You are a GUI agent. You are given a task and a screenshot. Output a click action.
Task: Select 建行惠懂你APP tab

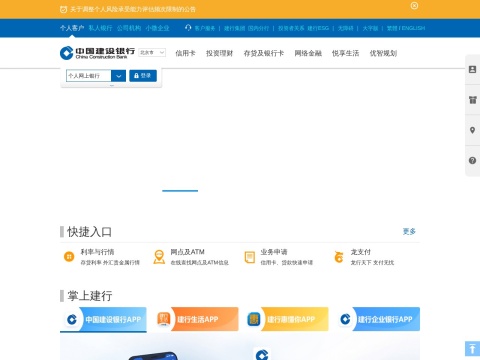pos(287,319)
